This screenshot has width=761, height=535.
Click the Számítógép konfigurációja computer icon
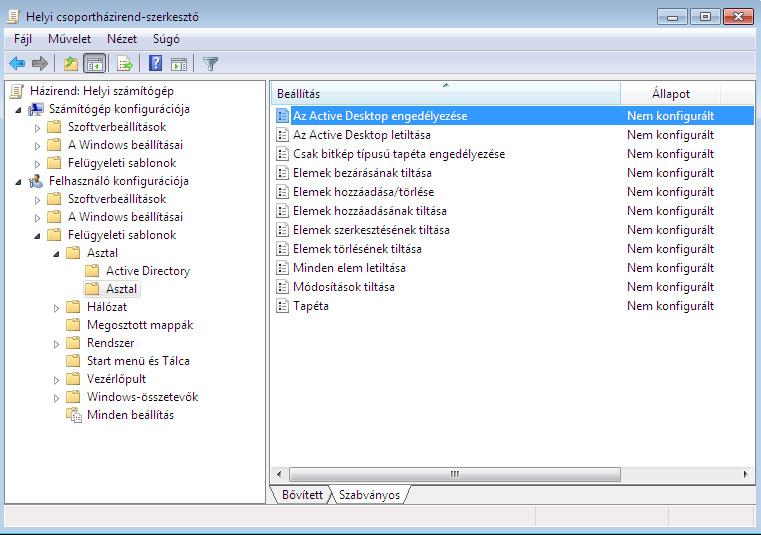pyautogui.click(x=35, y=109)
